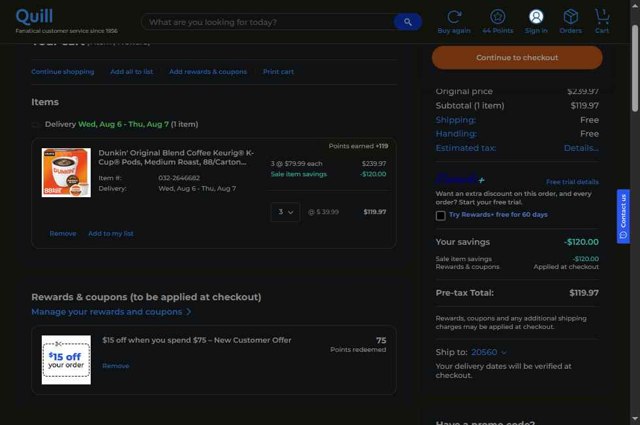Remove the Dunkin' coffee item

coord(63,234)
